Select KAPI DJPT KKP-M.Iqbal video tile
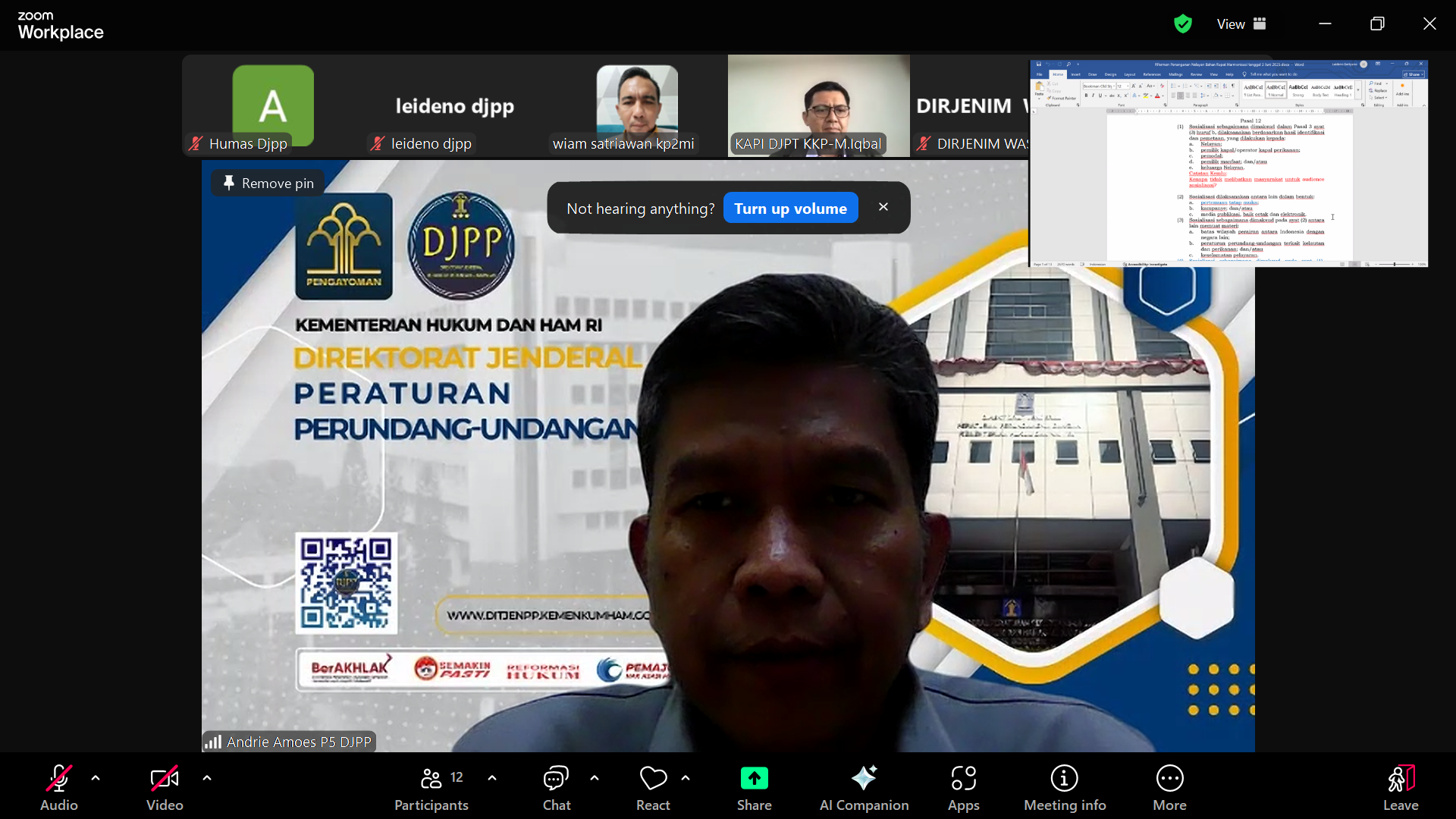 819,105
